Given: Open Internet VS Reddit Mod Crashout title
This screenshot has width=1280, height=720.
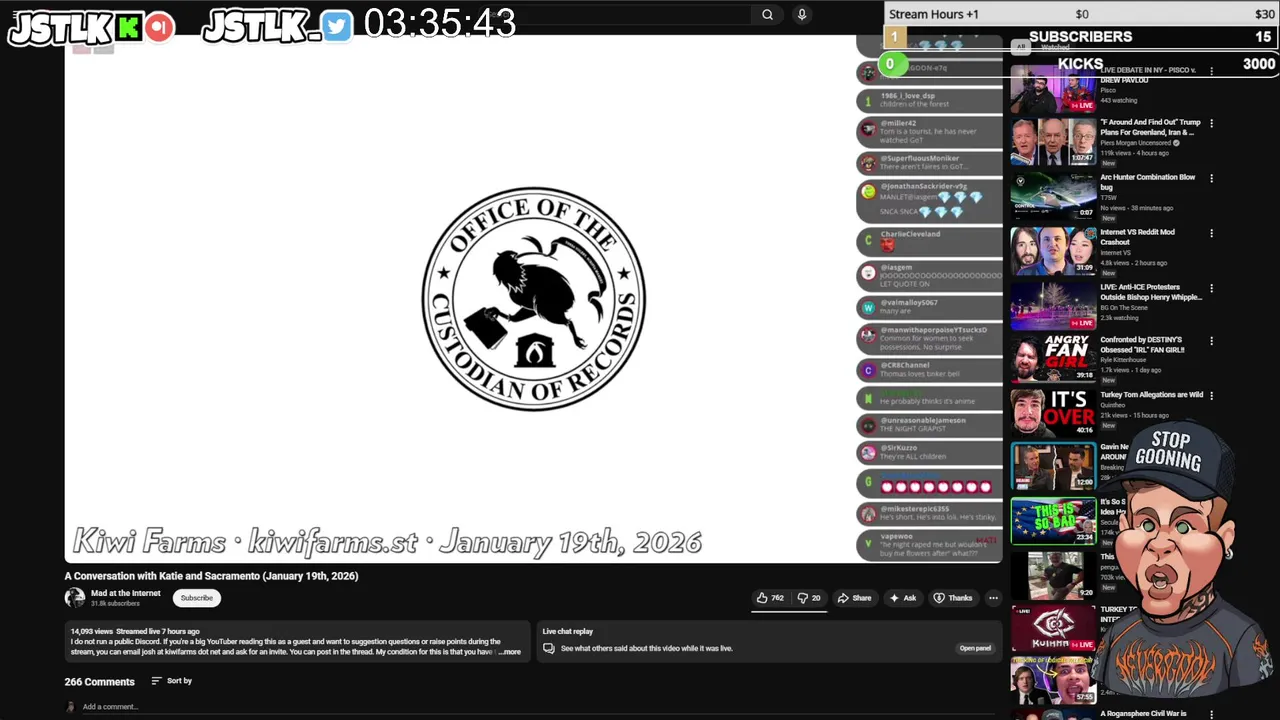Looking at the screenshot, I should (1138, 237).
